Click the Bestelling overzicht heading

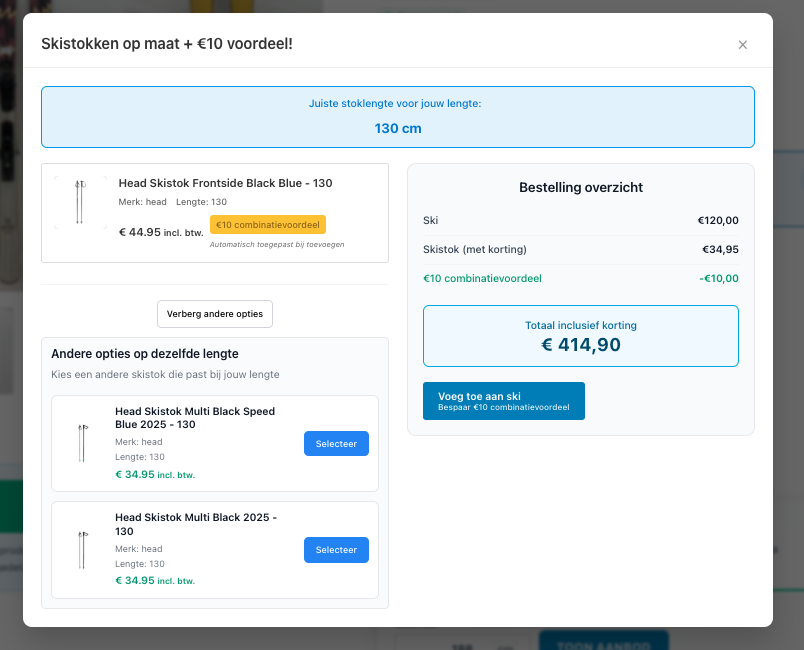pyautogui.click(x=580, y=187)
